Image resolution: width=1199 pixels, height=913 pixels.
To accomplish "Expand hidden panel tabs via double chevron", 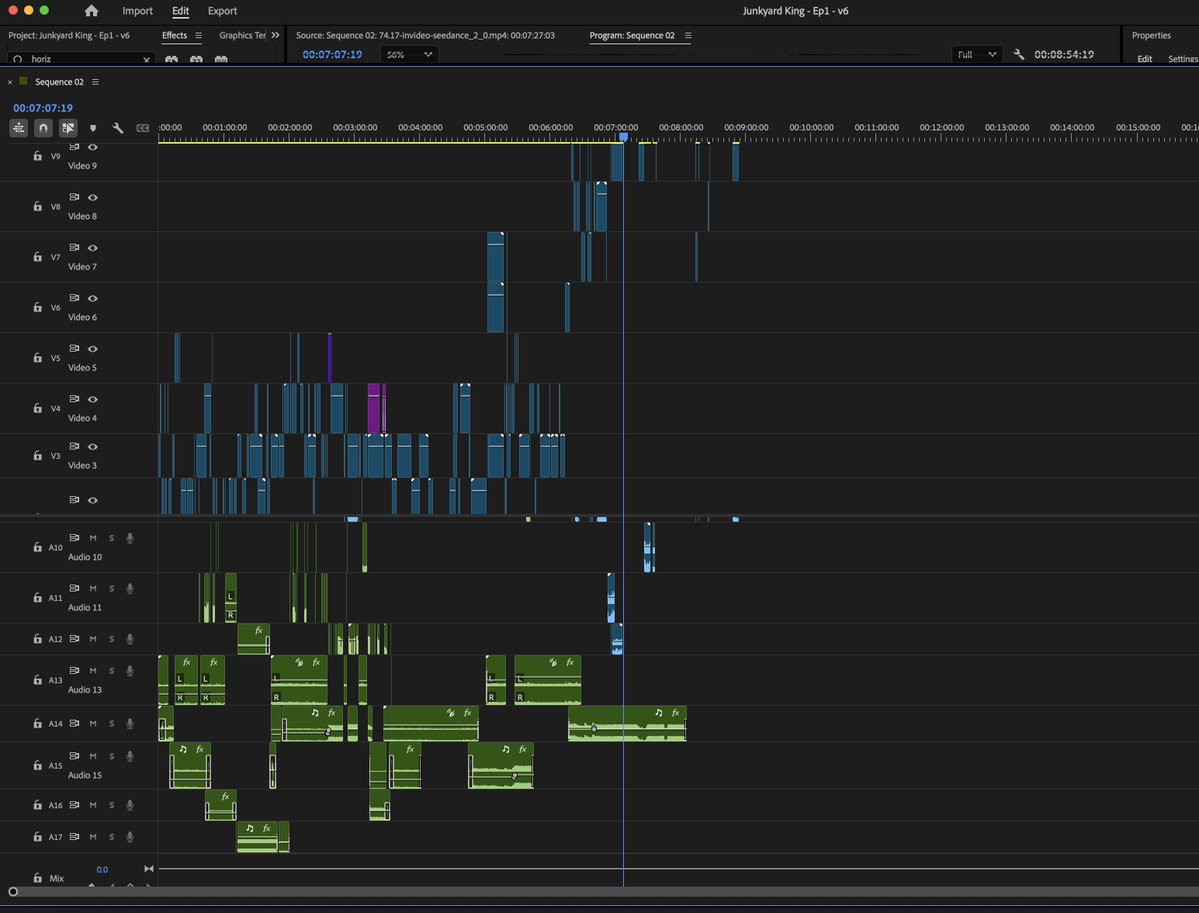I will tap(275, 35).
